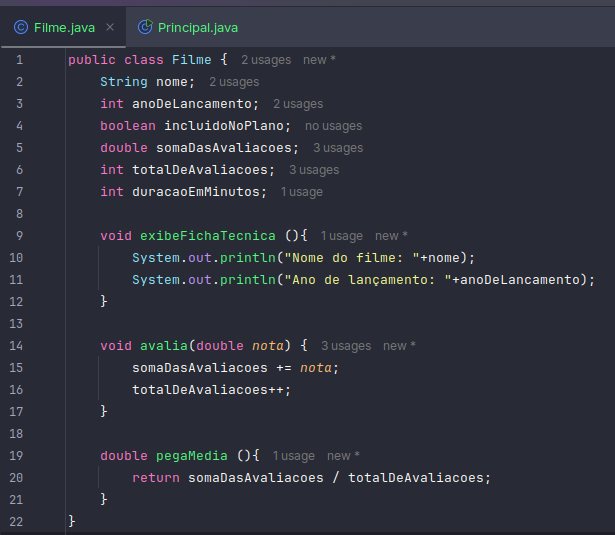This screenshot has width=615, height=535.
Task: Click line number 22 in the gutter
Action: 16,522
